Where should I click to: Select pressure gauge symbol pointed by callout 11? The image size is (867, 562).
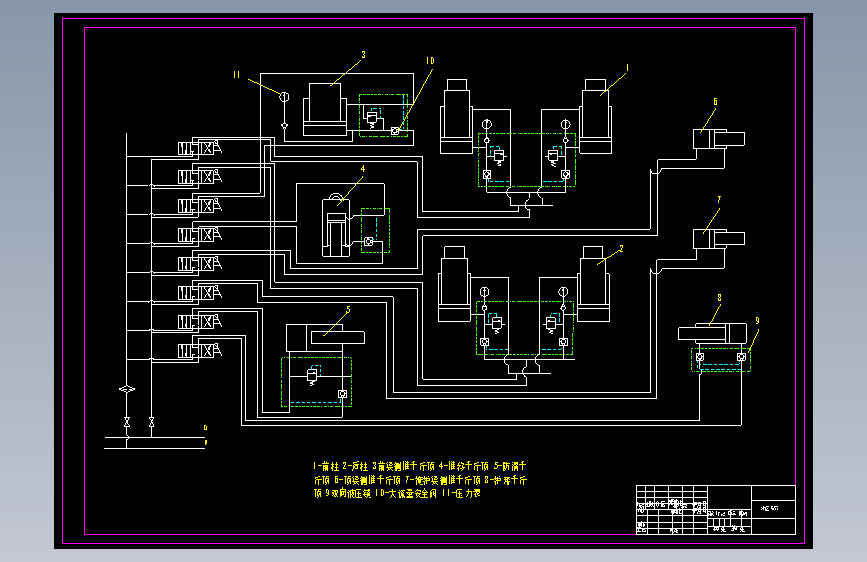point(284,97)
